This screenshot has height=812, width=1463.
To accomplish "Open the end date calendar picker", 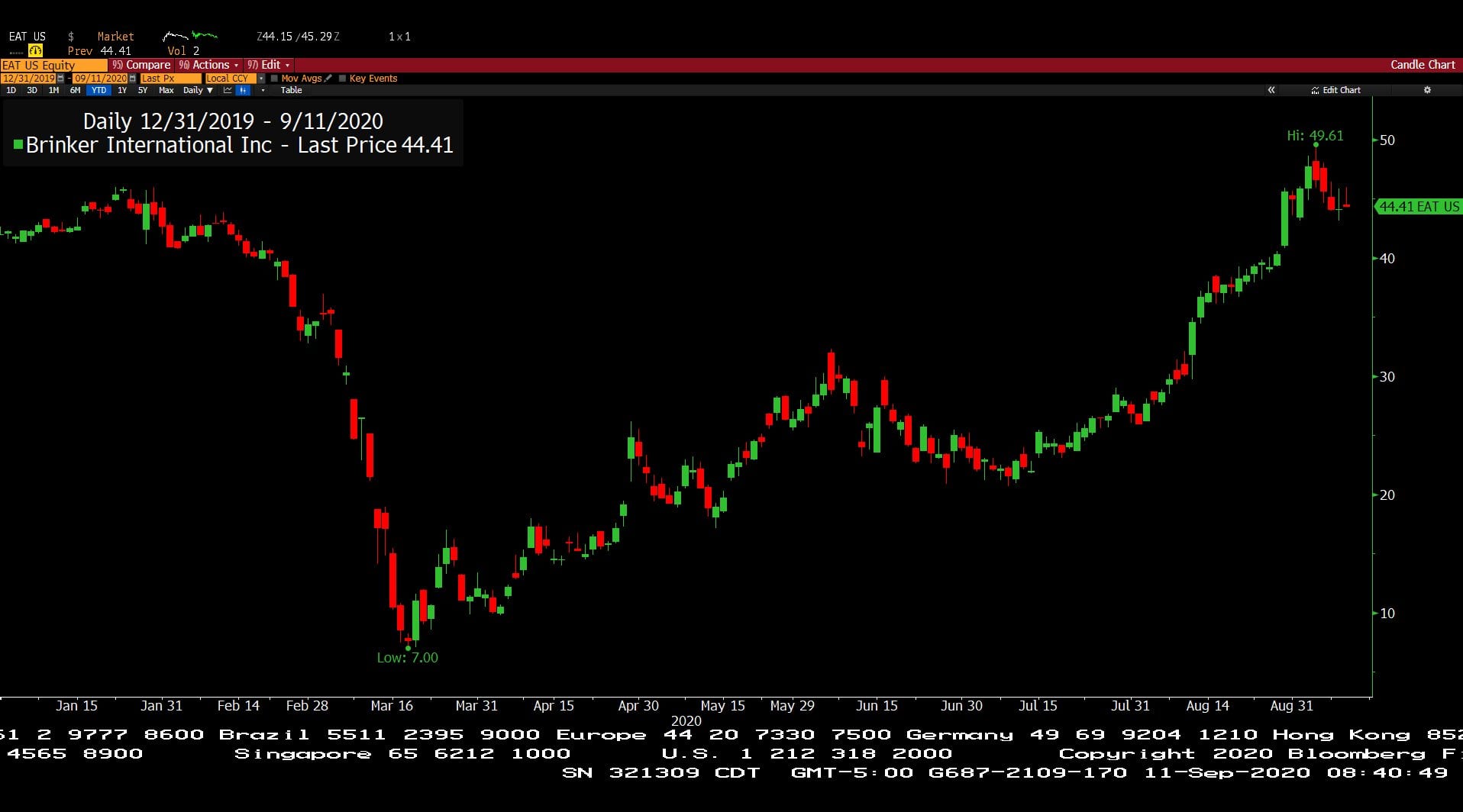I will 132,79.
